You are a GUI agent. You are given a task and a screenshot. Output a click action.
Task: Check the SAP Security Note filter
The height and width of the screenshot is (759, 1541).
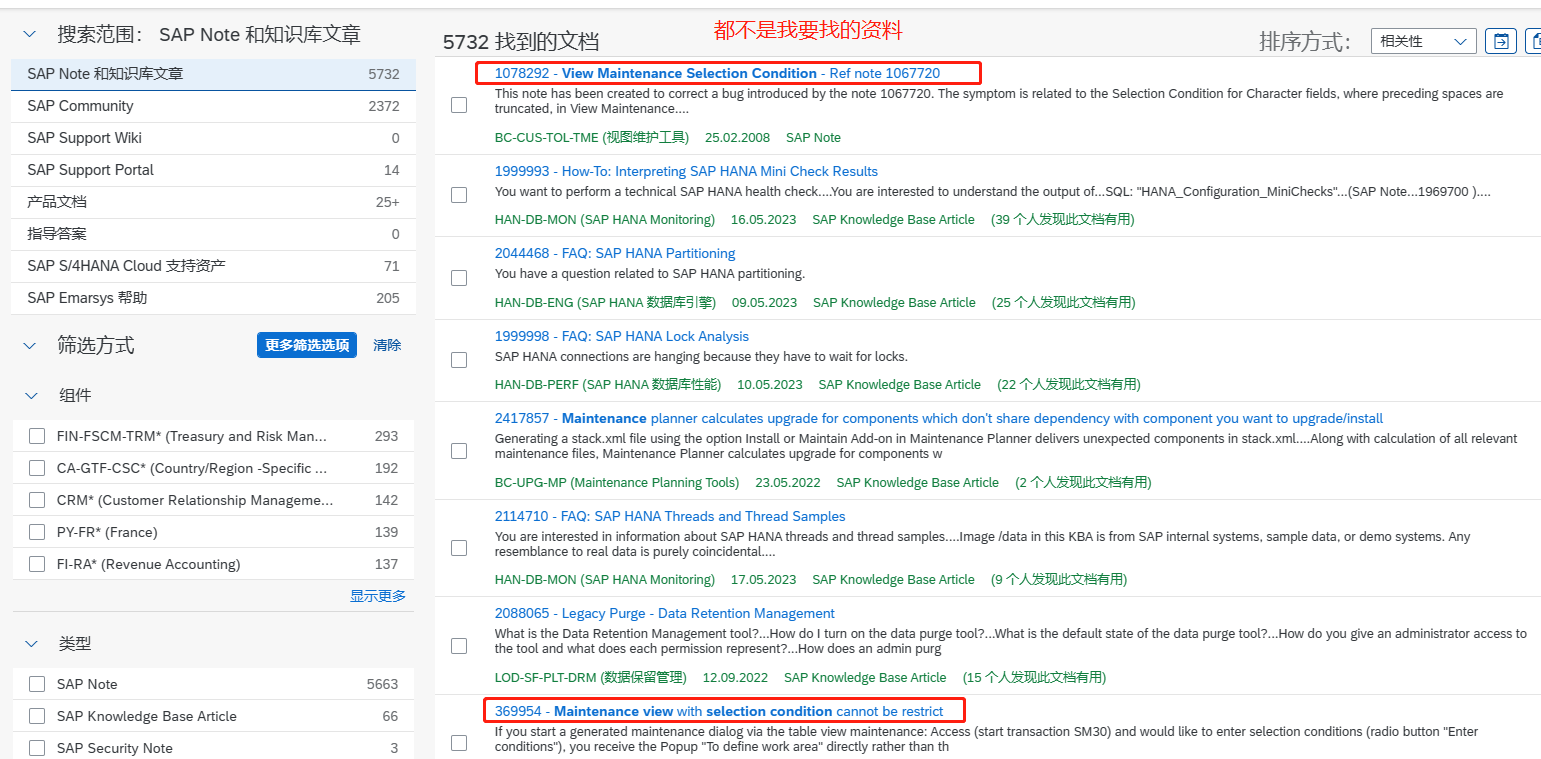pos(37,747)
